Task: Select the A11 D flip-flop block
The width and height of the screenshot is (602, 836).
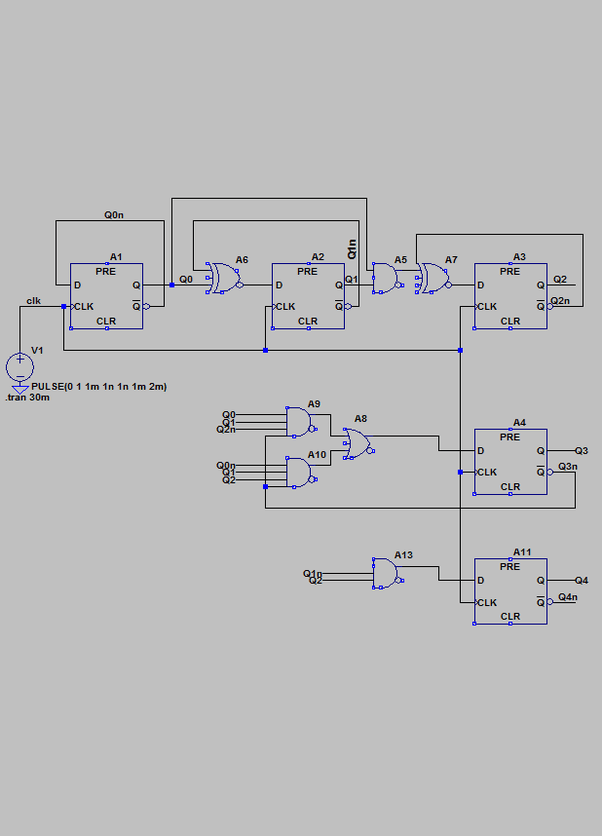Action: tap(510, 591)
